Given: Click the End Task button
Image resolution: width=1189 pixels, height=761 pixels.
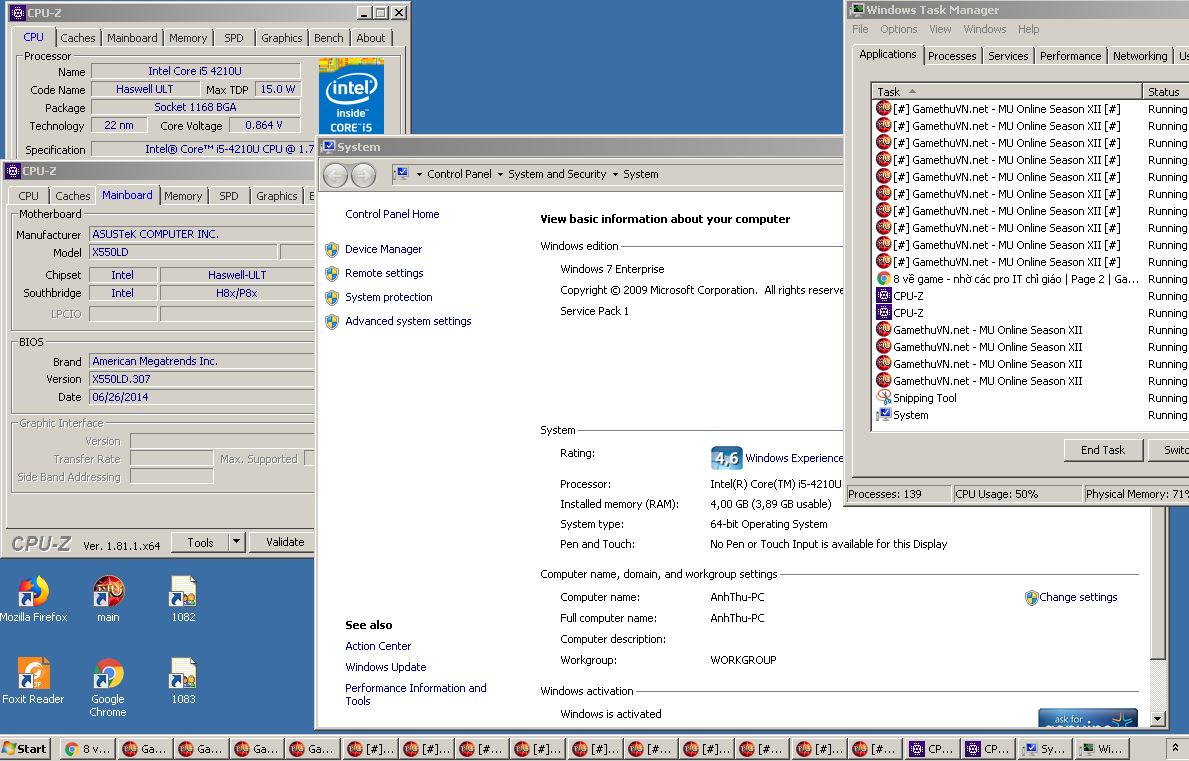Looking at the screenshot, I should point(1103,450).
